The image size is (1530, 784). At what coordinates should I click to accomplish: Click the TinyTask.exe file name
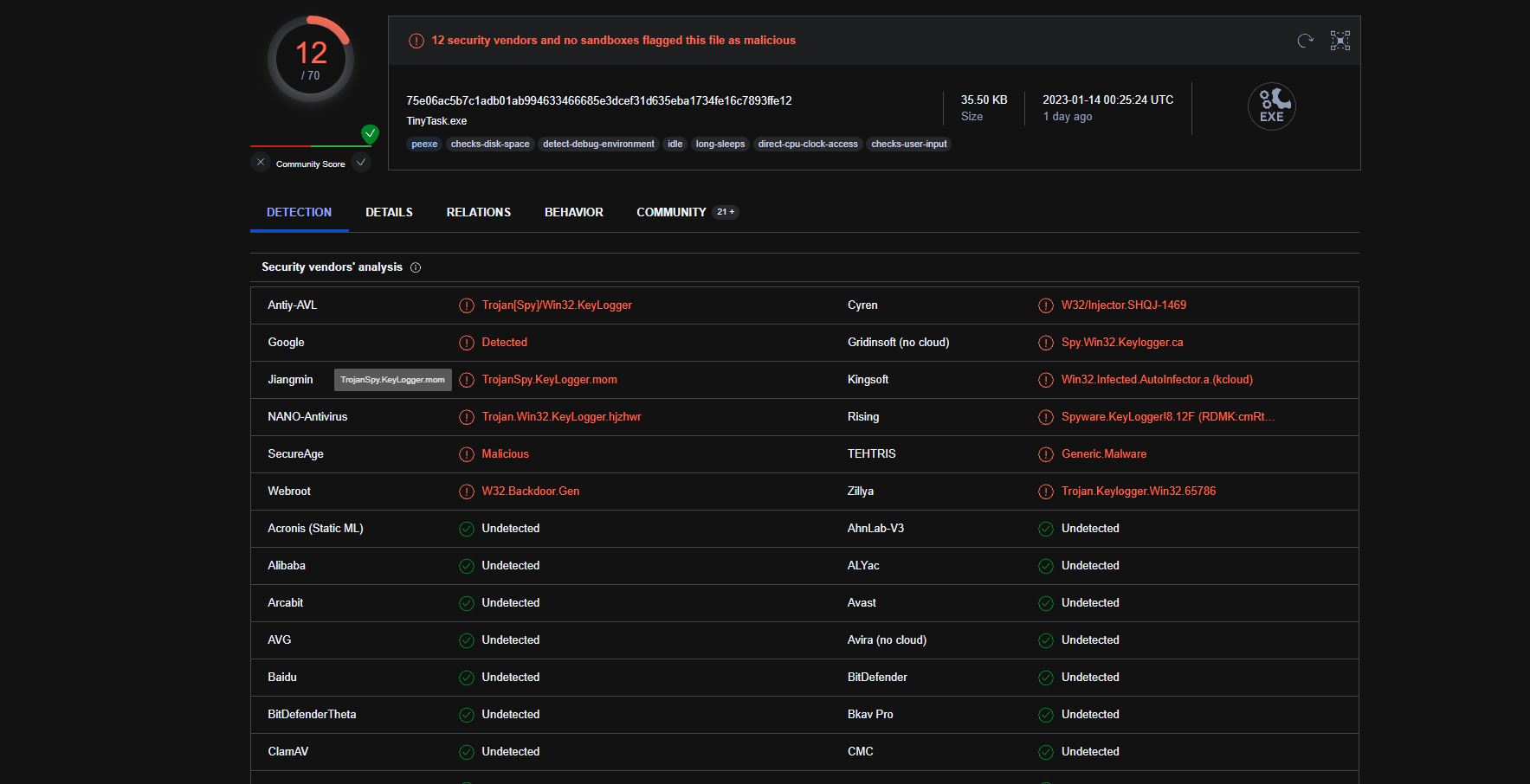point(436,121)
